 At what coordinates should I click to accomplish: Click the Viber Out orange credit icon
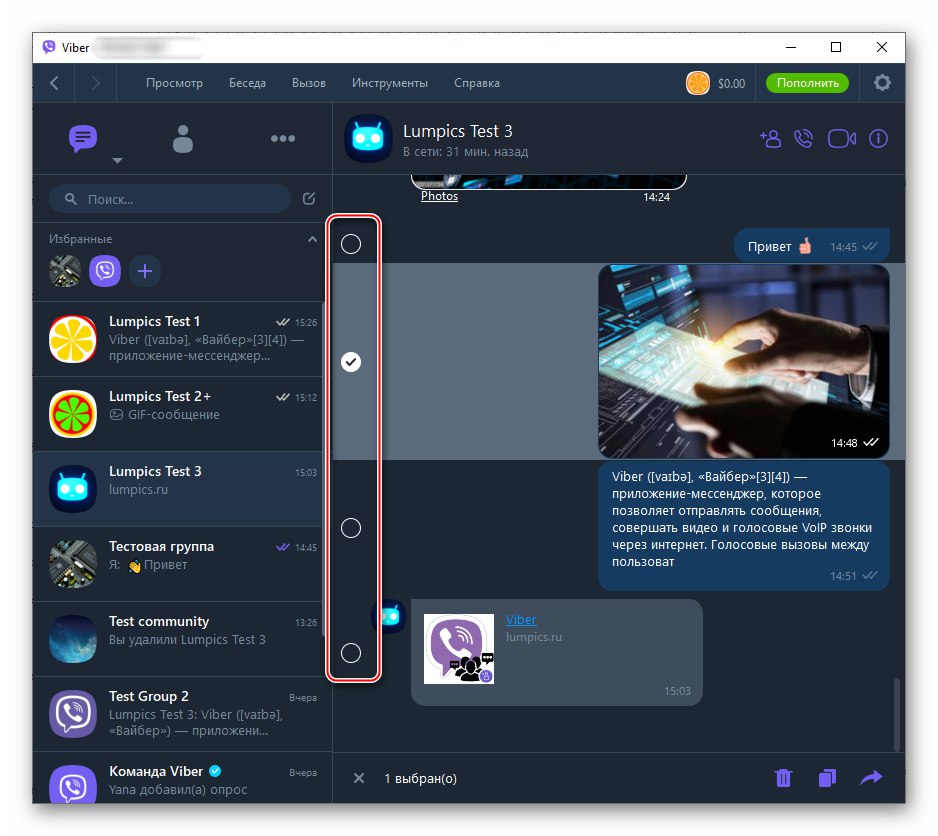698,83
